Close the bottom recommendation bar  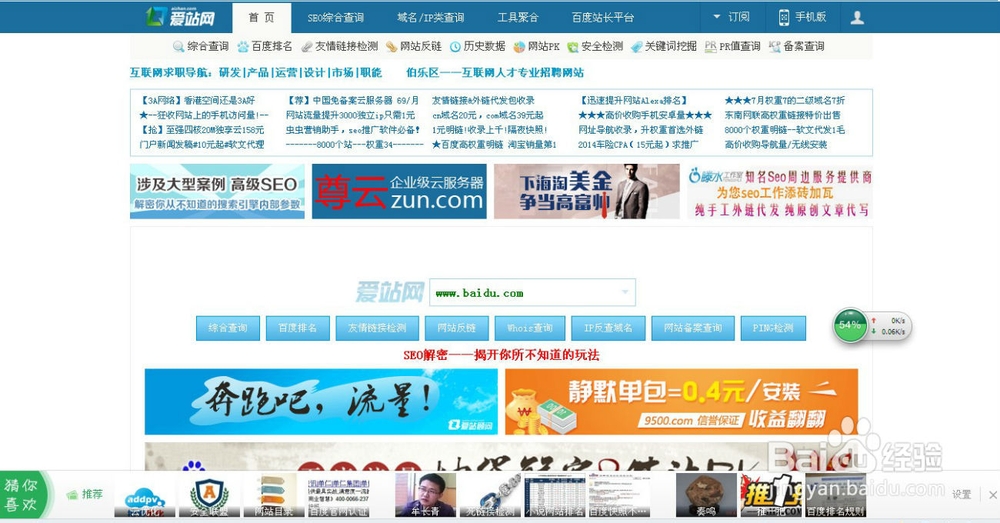(x=992, y=494)
